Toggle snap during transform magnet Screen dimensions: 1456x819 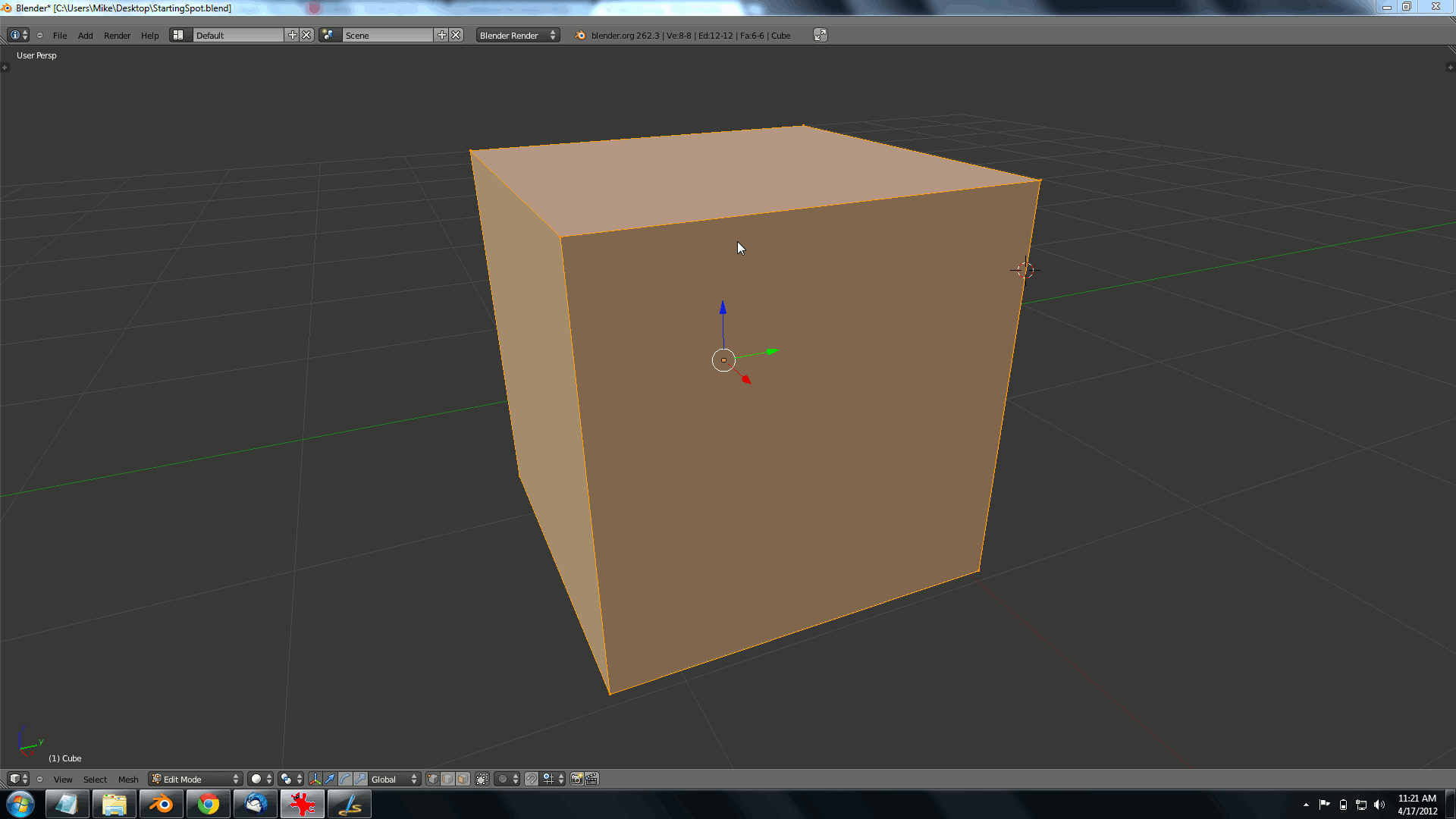[532, 780]
